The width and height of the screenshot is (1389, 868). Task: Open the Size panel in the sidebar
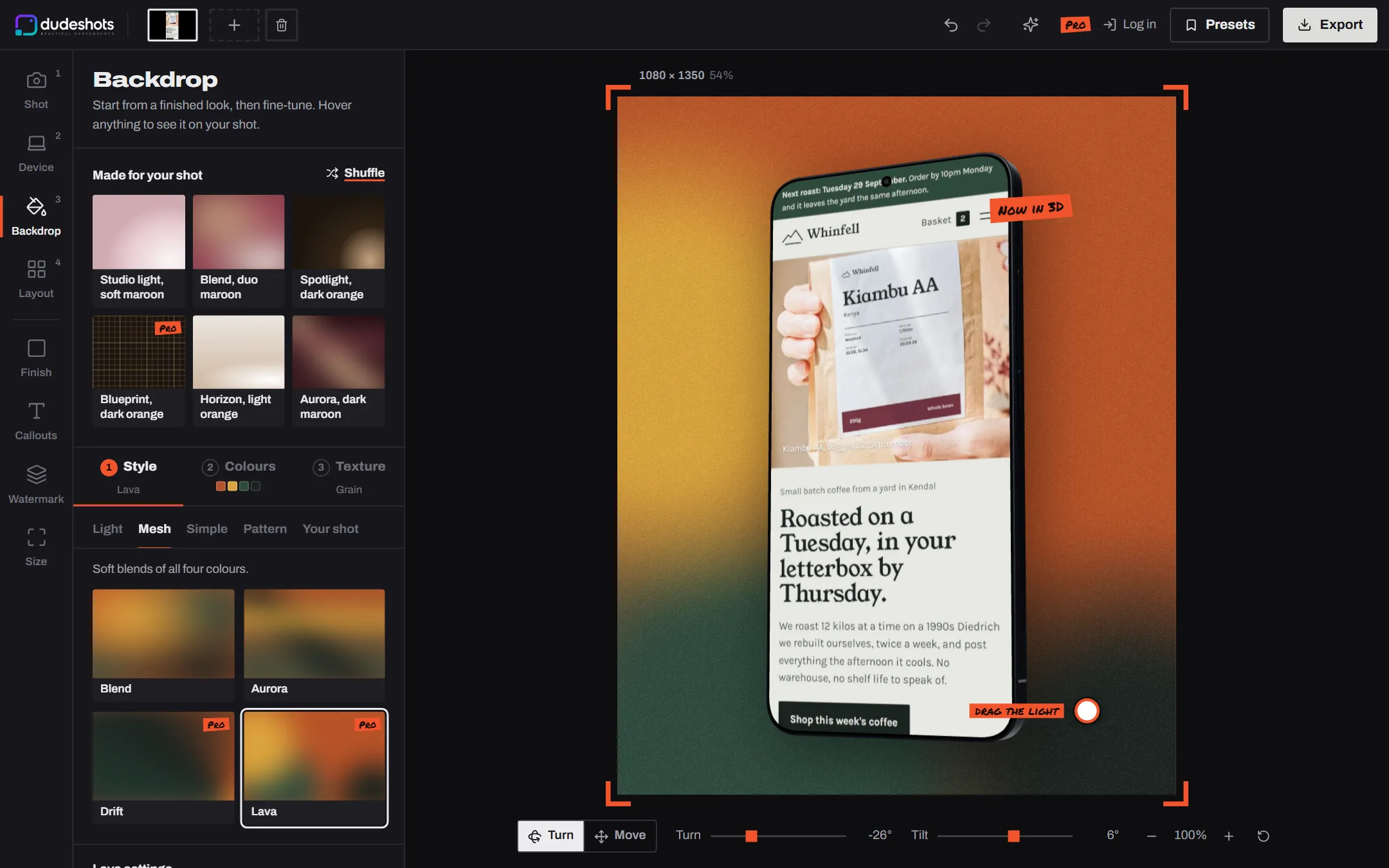pos(36,547)
